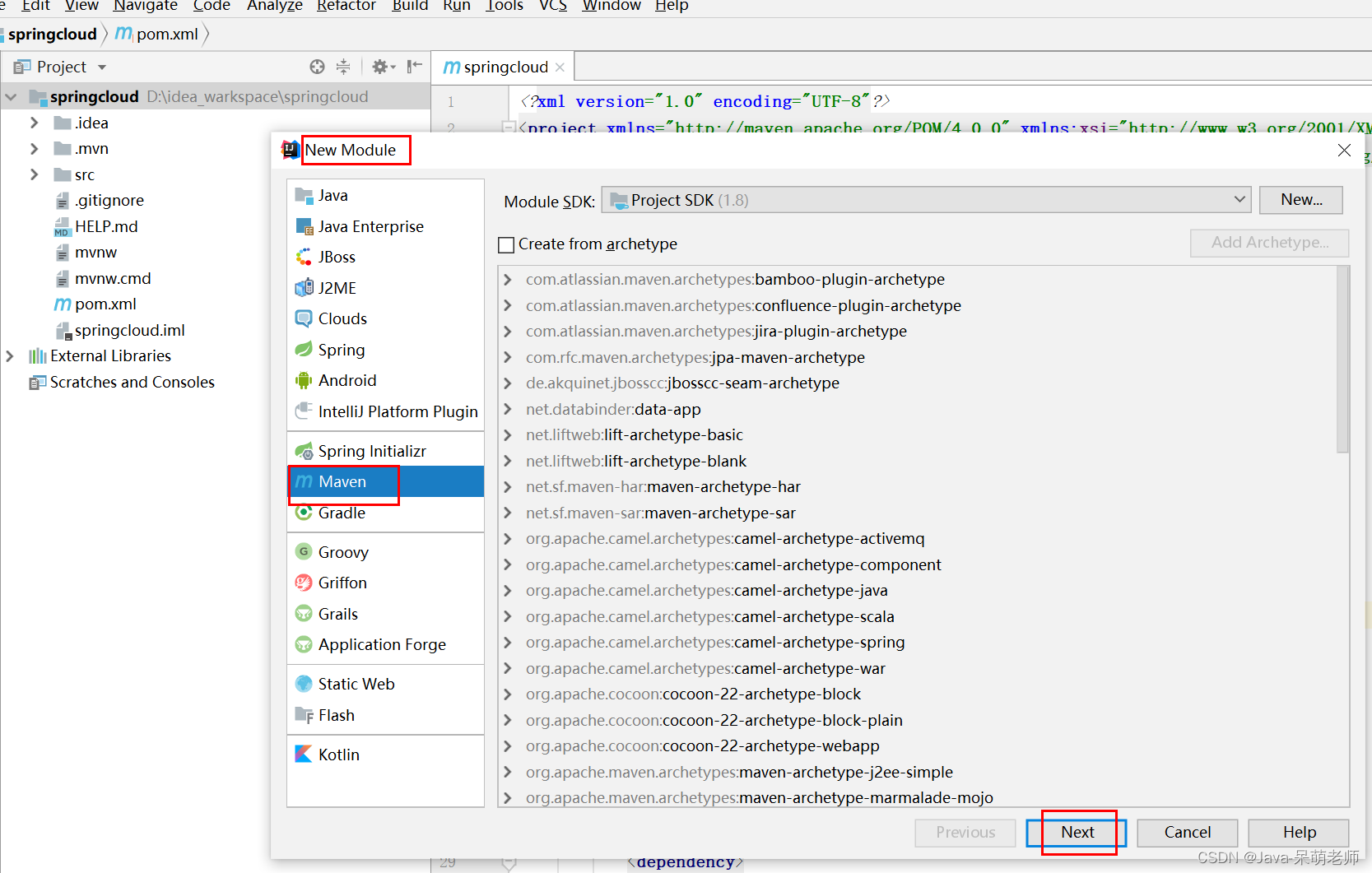
Task: Open the Project panel settings gear
Action: pyautogui.click(x=383, y=67)
